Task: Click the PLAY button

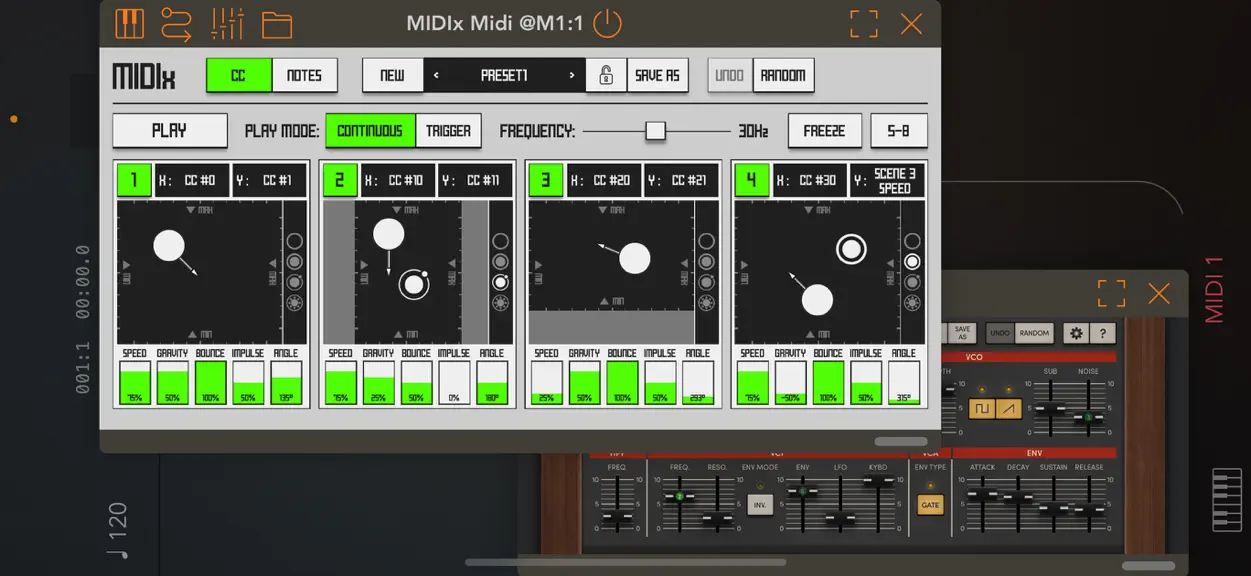Action: (x=170, y=131)
